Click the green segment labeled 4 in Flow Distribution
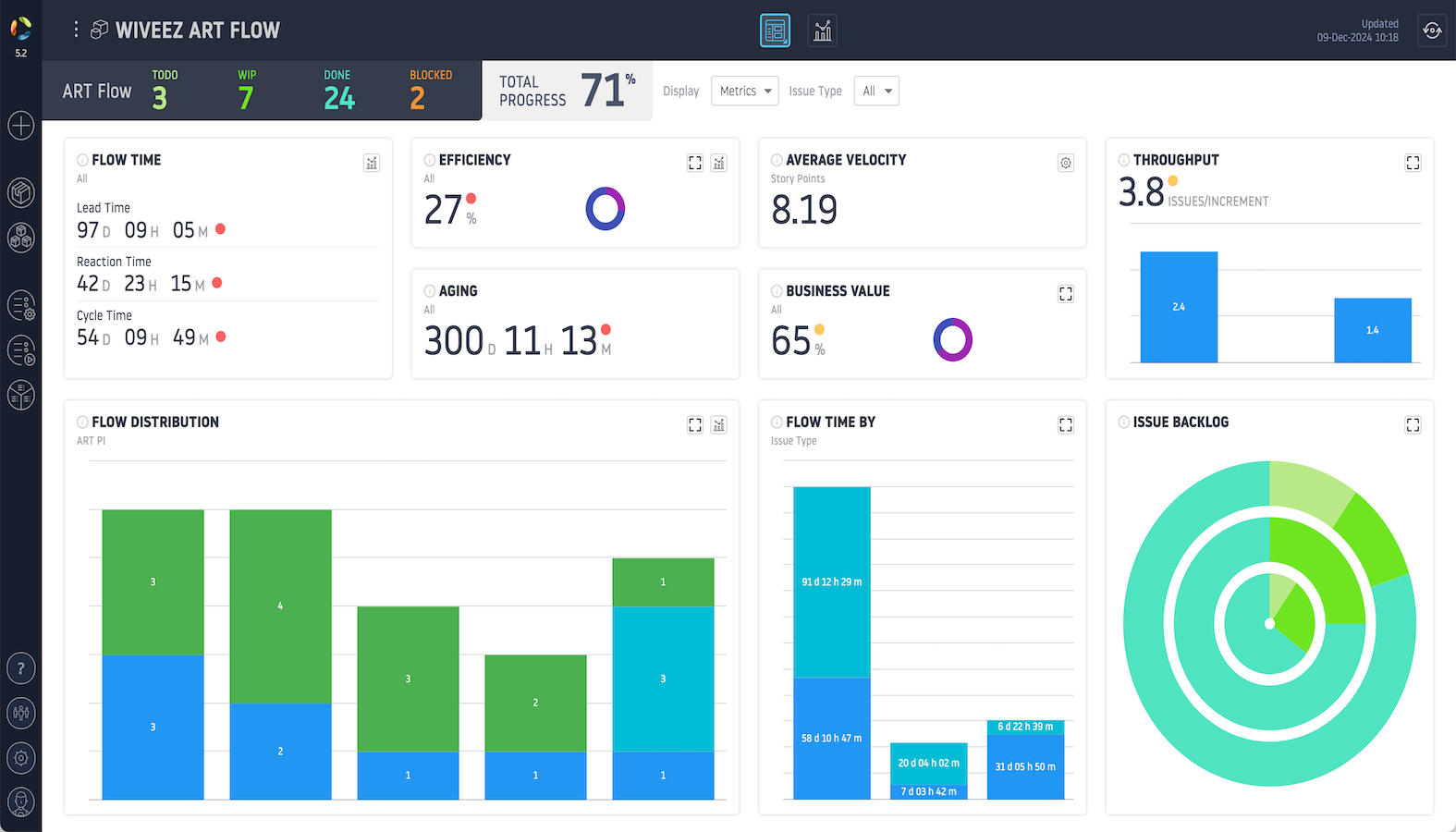This screenshot has height=832, width=1456. [280, 606]
